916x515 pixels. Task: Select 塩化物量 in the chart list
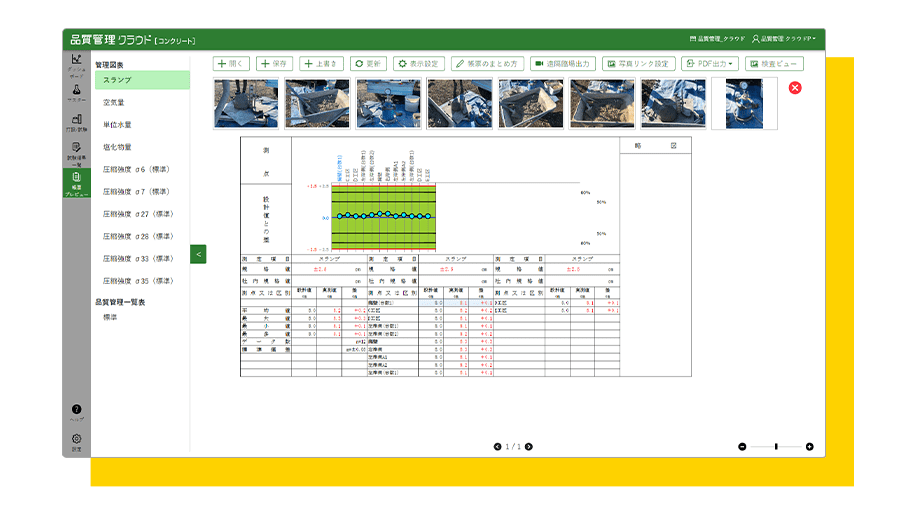(x=117, y=147)
